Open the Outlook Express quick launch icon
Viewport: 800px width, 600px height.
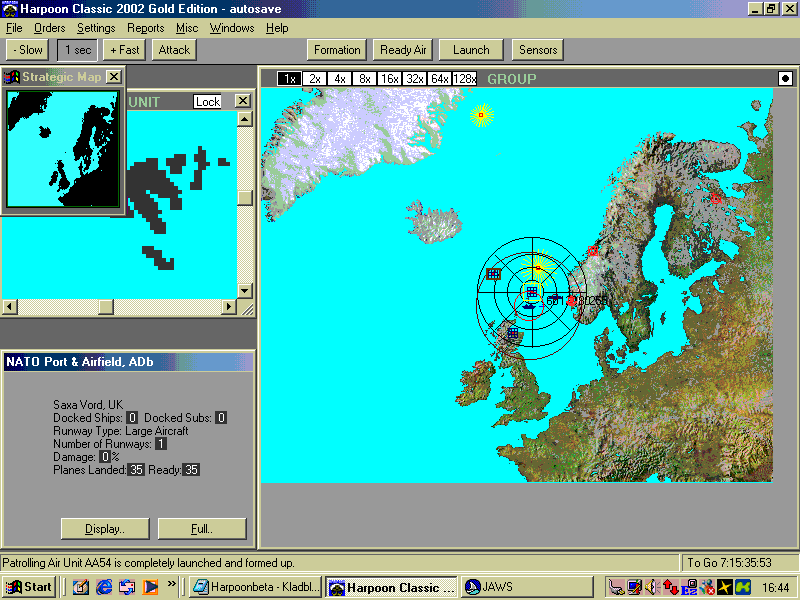(x=128, y=587)
